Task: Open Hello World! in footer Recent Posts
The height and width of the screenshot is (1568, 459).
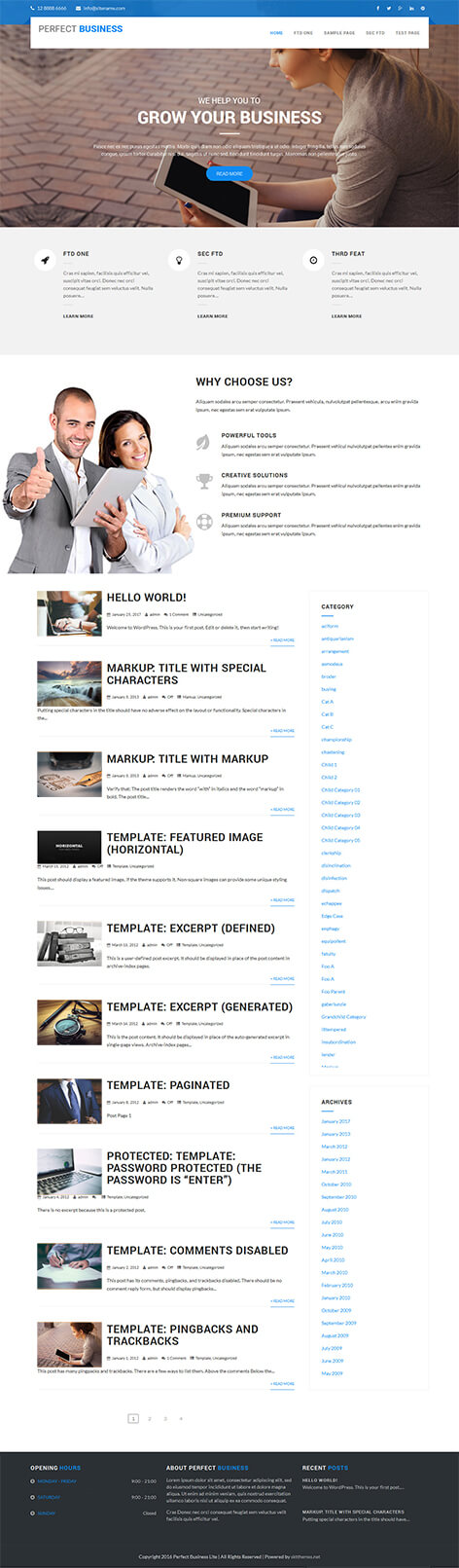Action: pyautogui.click(x=320, y=1480)
